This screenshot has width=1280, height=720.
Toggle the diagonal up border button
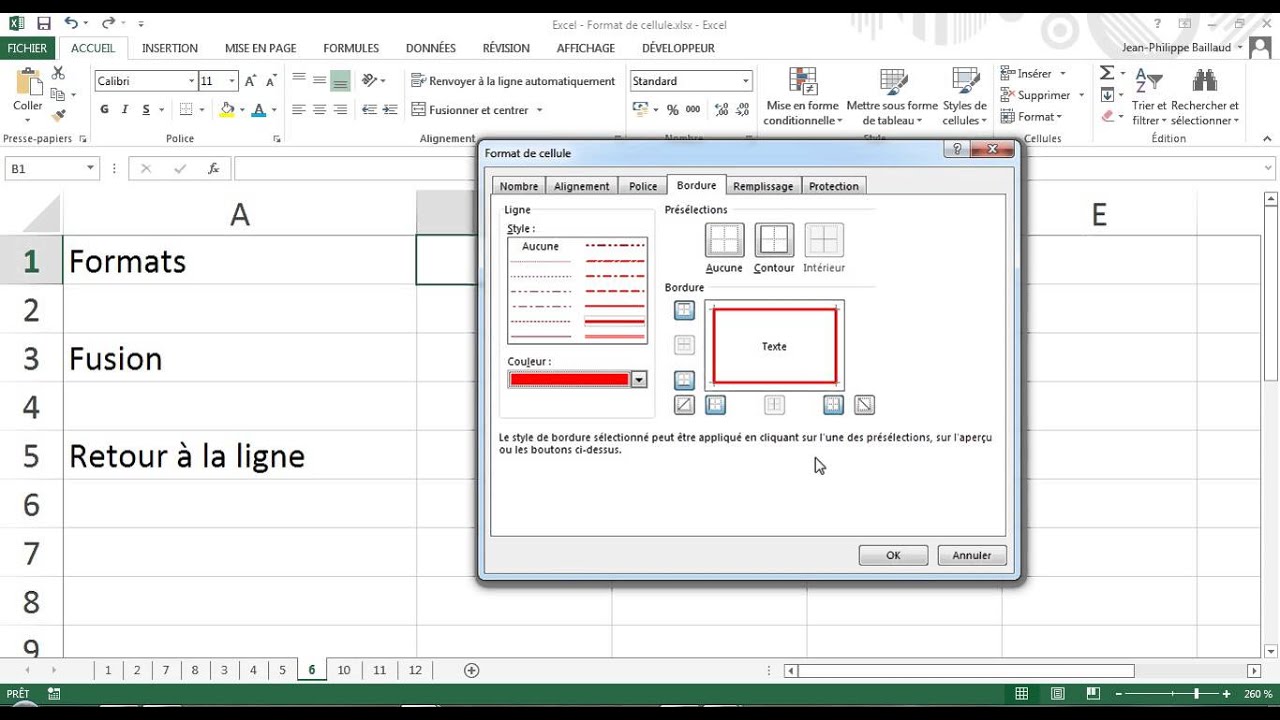click(x=684, y=405)
